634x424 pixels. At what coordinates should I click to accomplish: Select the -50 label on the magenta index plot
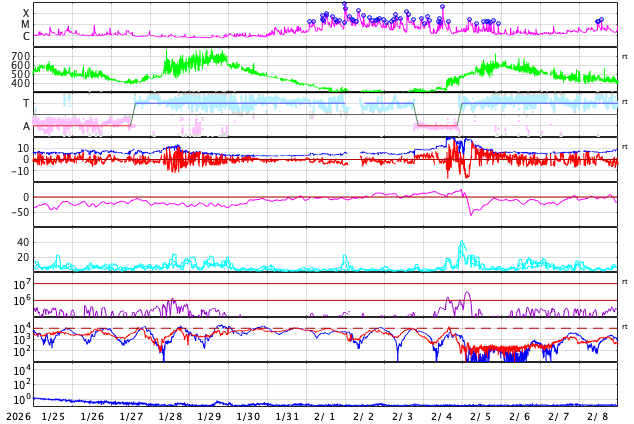(20, 212)
